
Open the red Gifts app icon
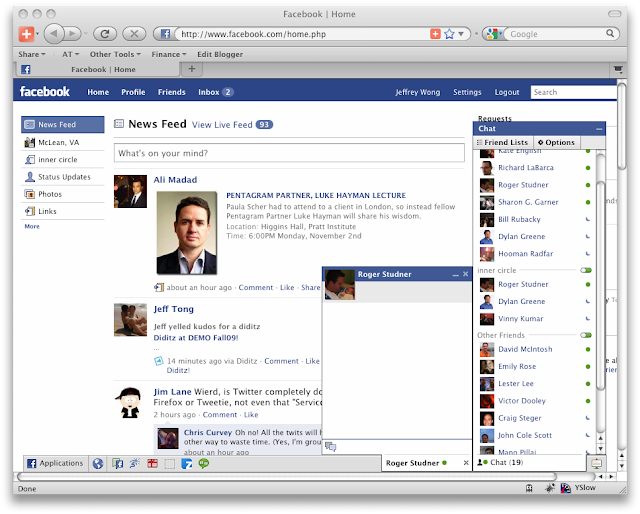click(x=153, y=463)
